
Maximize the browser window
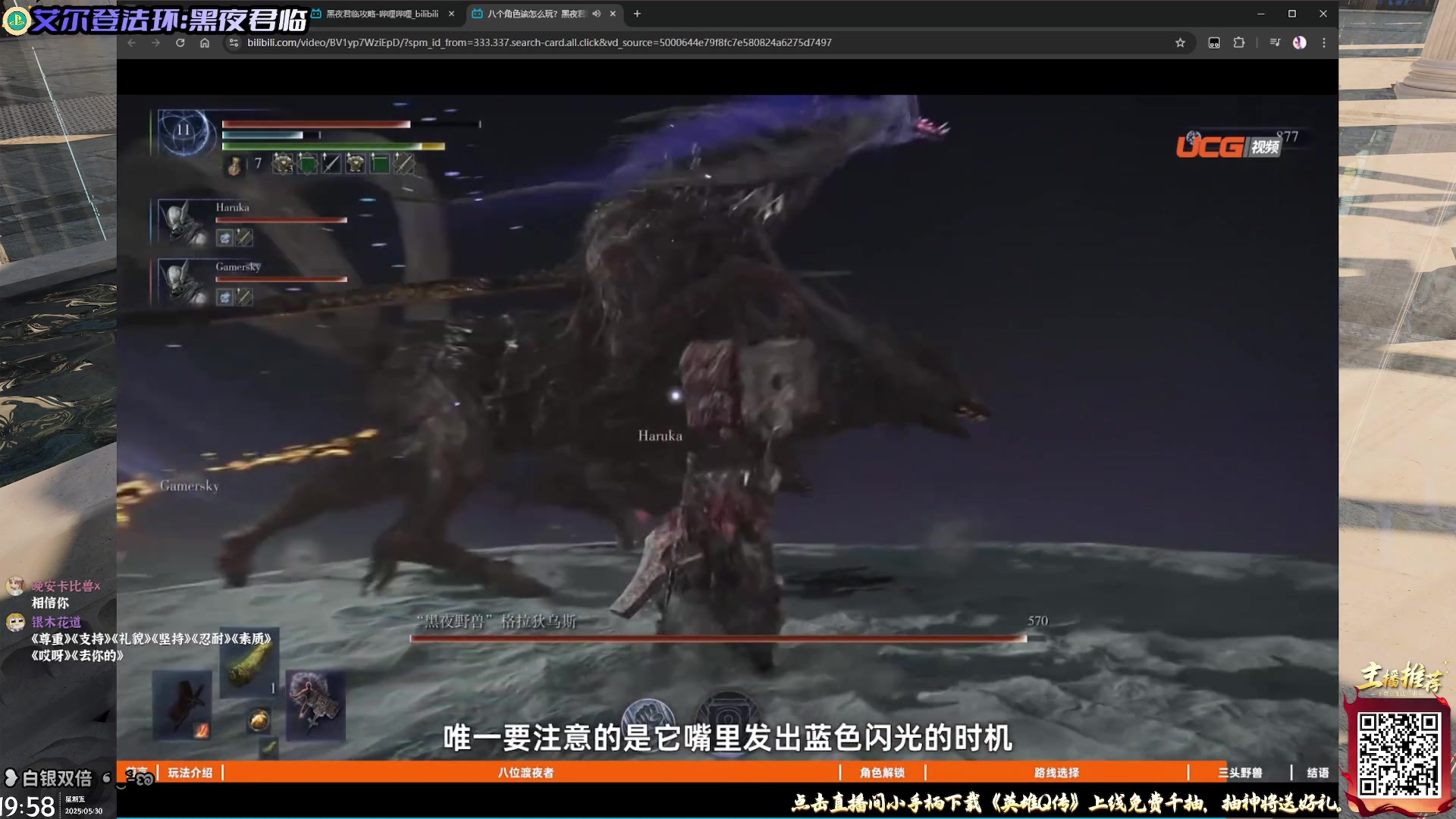pyautogui.click(x=1292, y=14)
